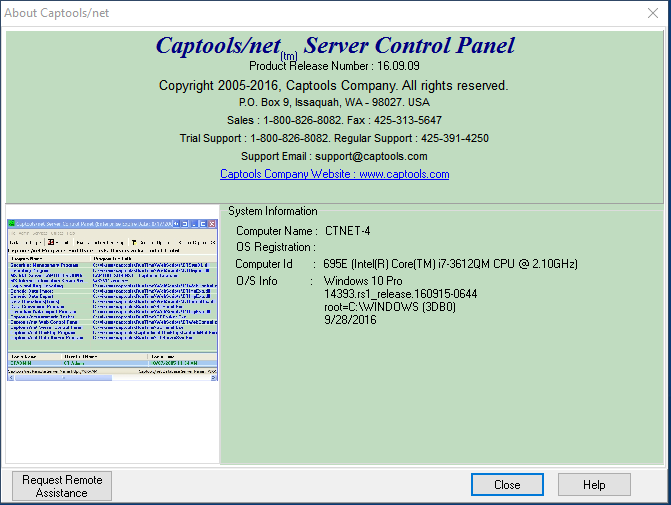Click the Close button

click(507, 485)
